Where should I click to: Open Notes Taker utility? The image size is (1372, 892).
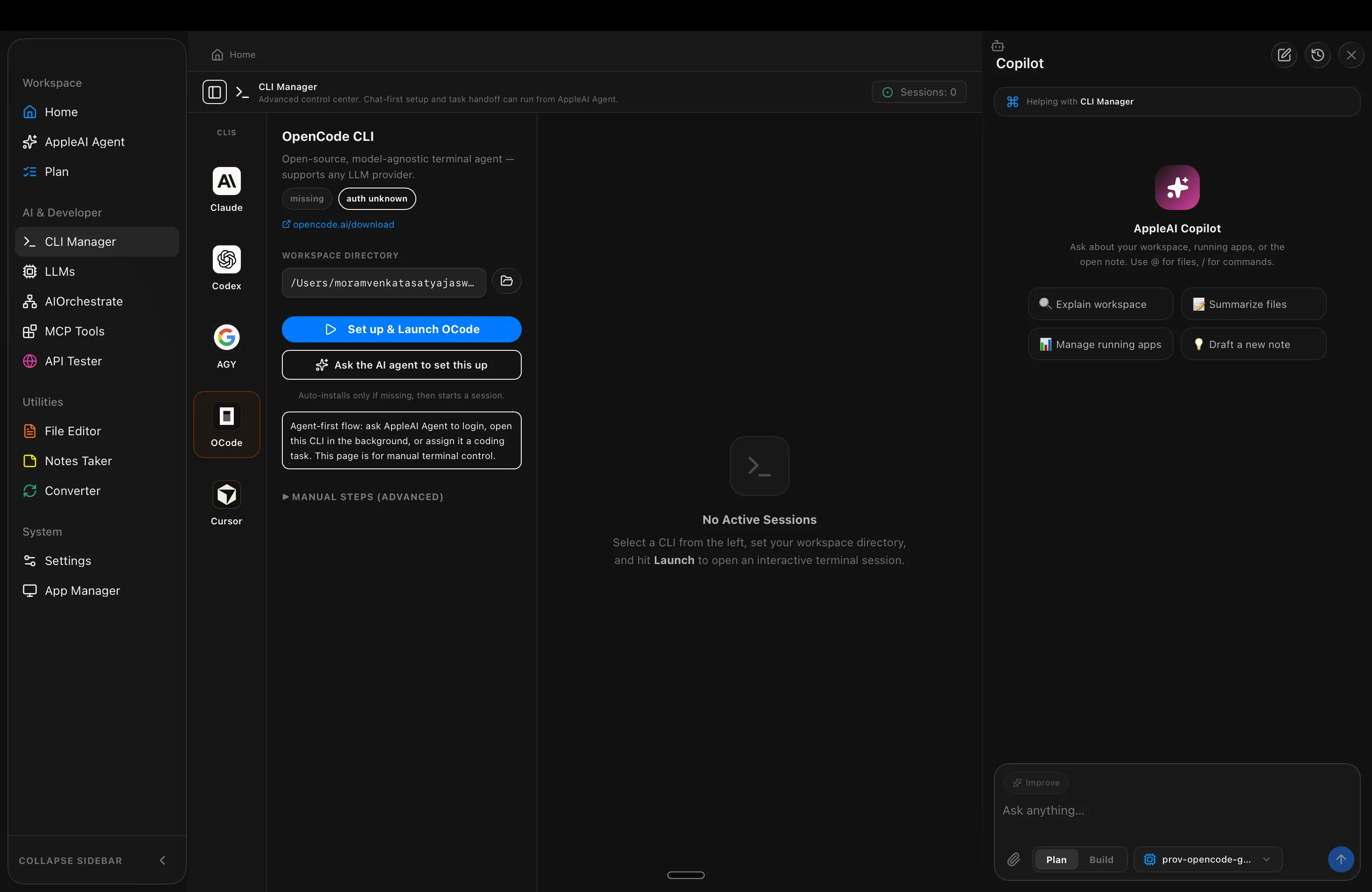click(x=97, y=461)
